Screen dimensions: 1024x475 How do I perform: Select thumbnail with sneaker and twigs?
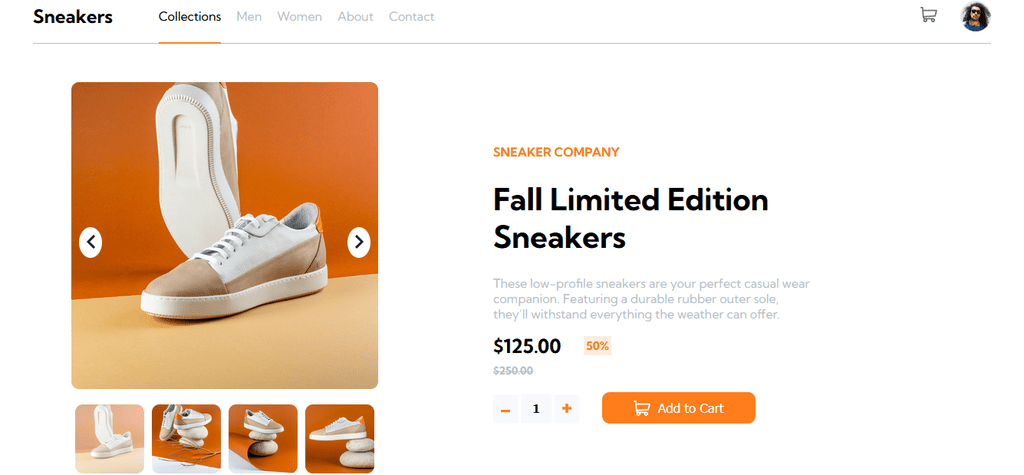coord(186,438)
